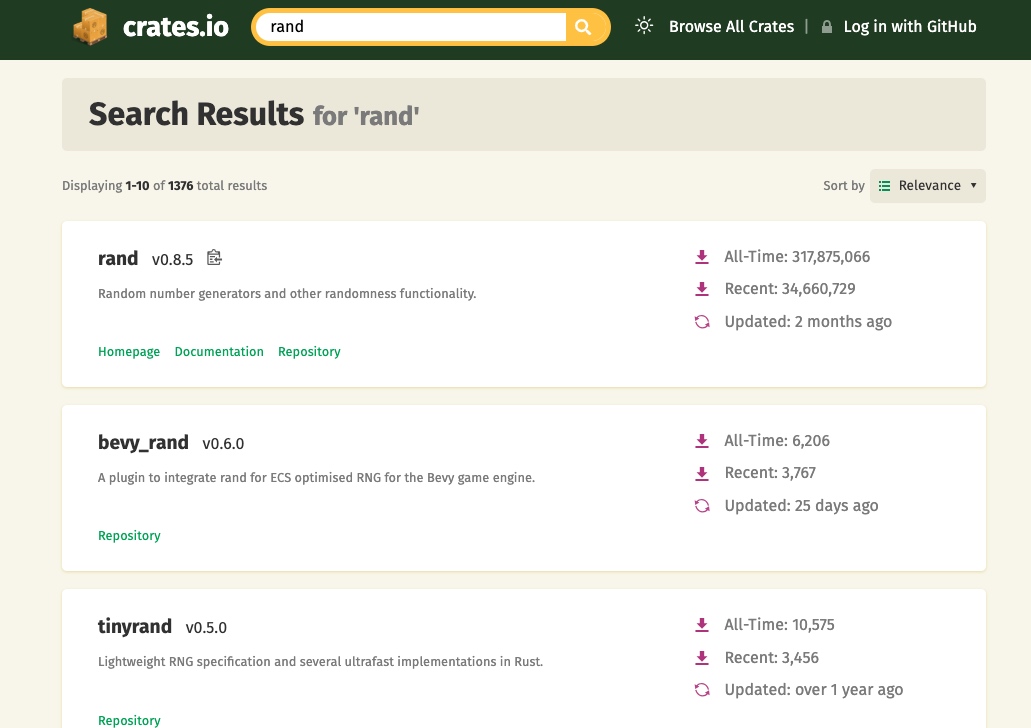The height and width of the screenshot is (728, 1031).
Task: Click the bevy_rand description text
Action: 316,478
